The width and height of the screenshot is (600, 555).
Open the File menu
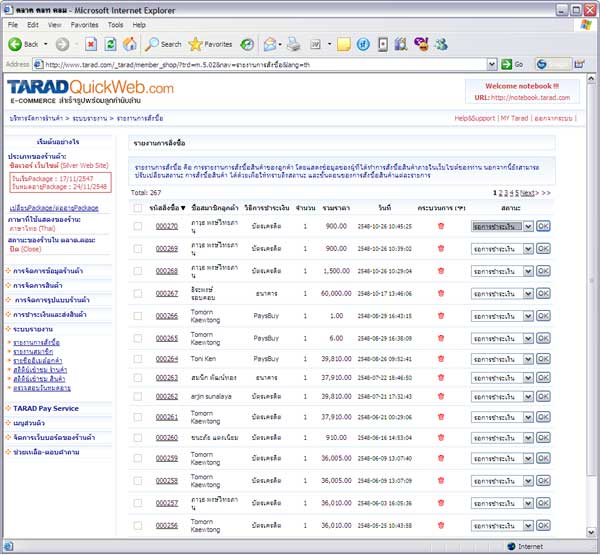[13, 25]
